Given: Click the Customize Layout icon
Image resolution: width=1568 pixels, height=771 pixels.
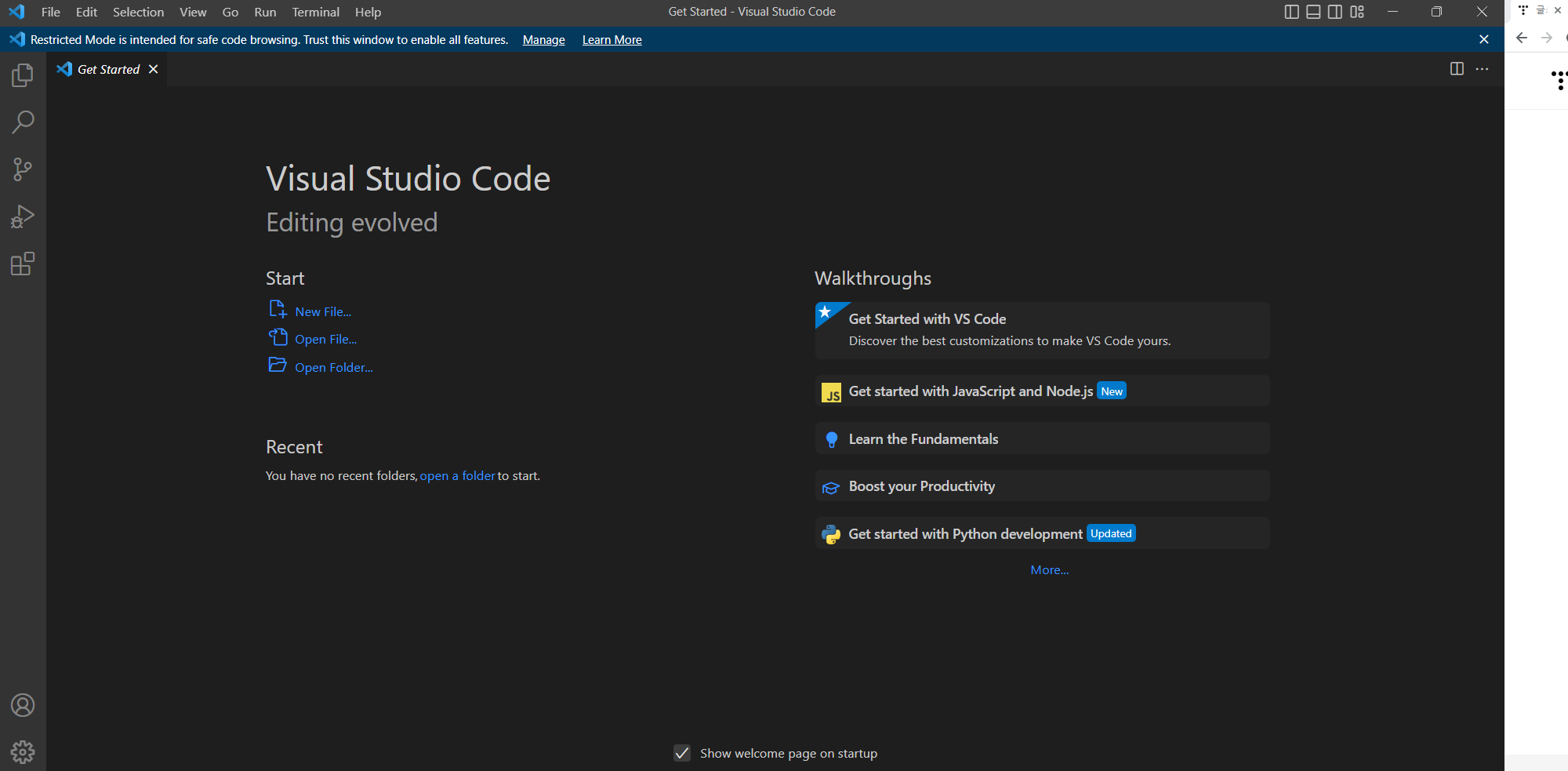Looking at the screenshot, I should click(1357, 12).
